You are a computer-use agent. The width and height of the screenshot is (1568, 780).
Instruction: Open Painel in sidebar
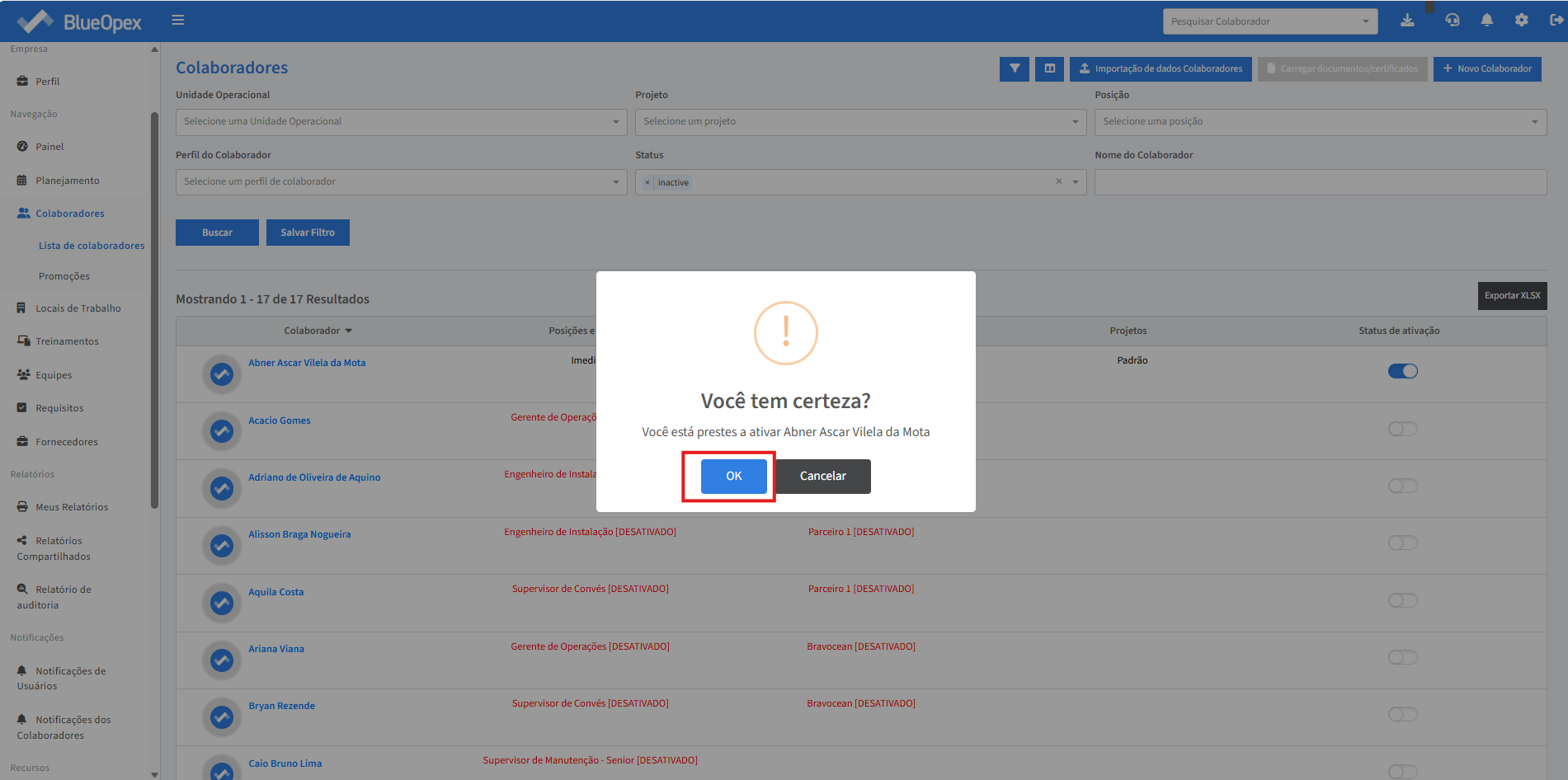pyautogui.click(x=49, y=147)
